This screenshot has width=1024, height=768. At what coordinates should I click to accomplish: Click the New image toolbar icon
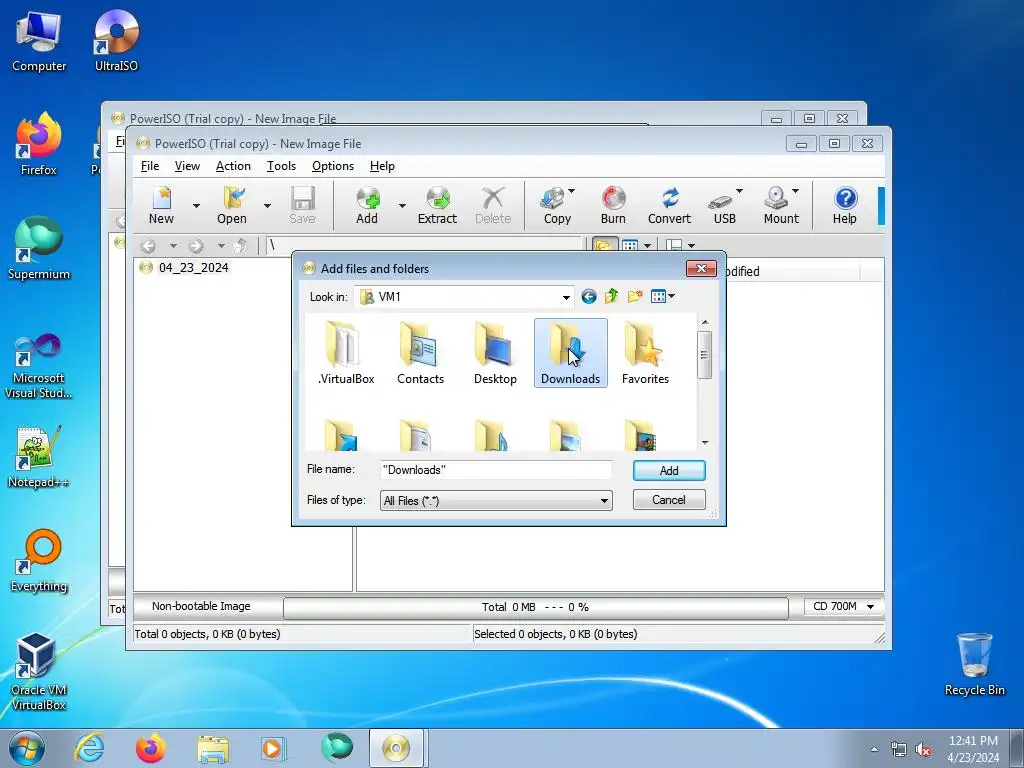(x=161, y=205)
